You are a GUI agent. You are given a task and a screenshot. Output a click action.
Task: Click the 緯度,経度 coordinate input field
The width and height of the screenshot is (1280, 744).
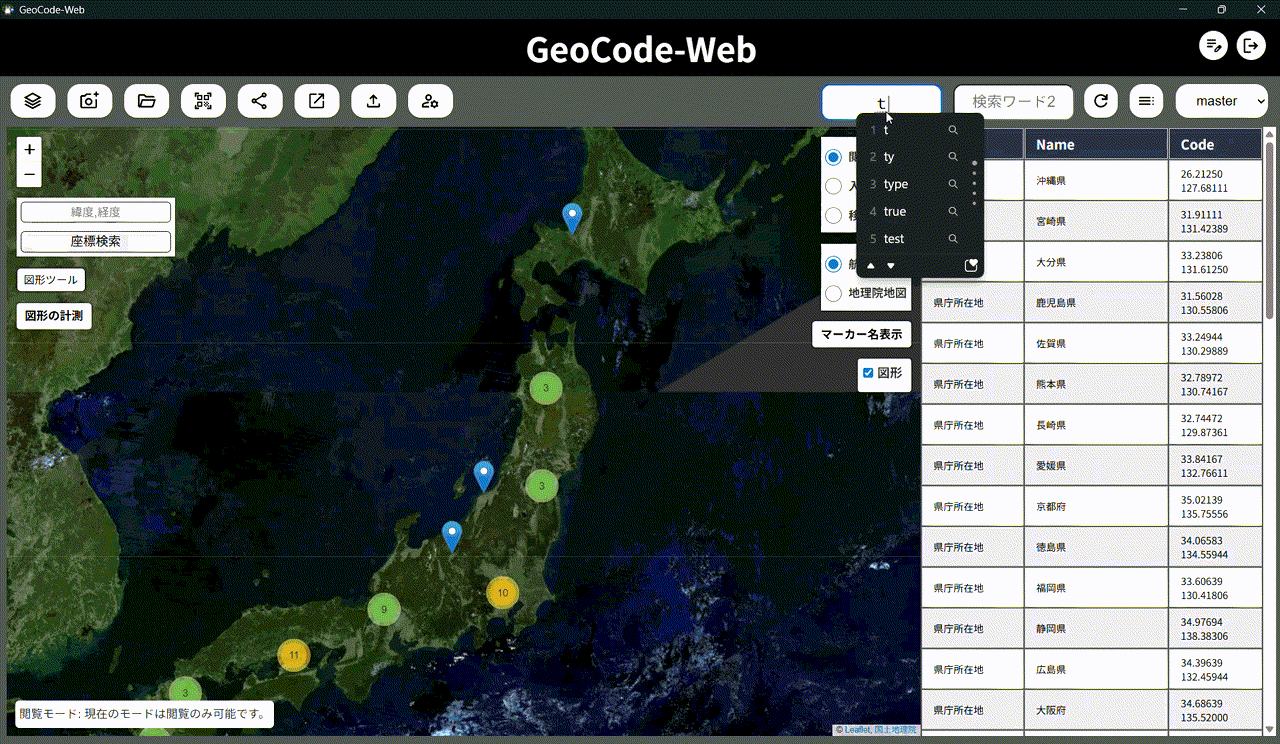96,212
